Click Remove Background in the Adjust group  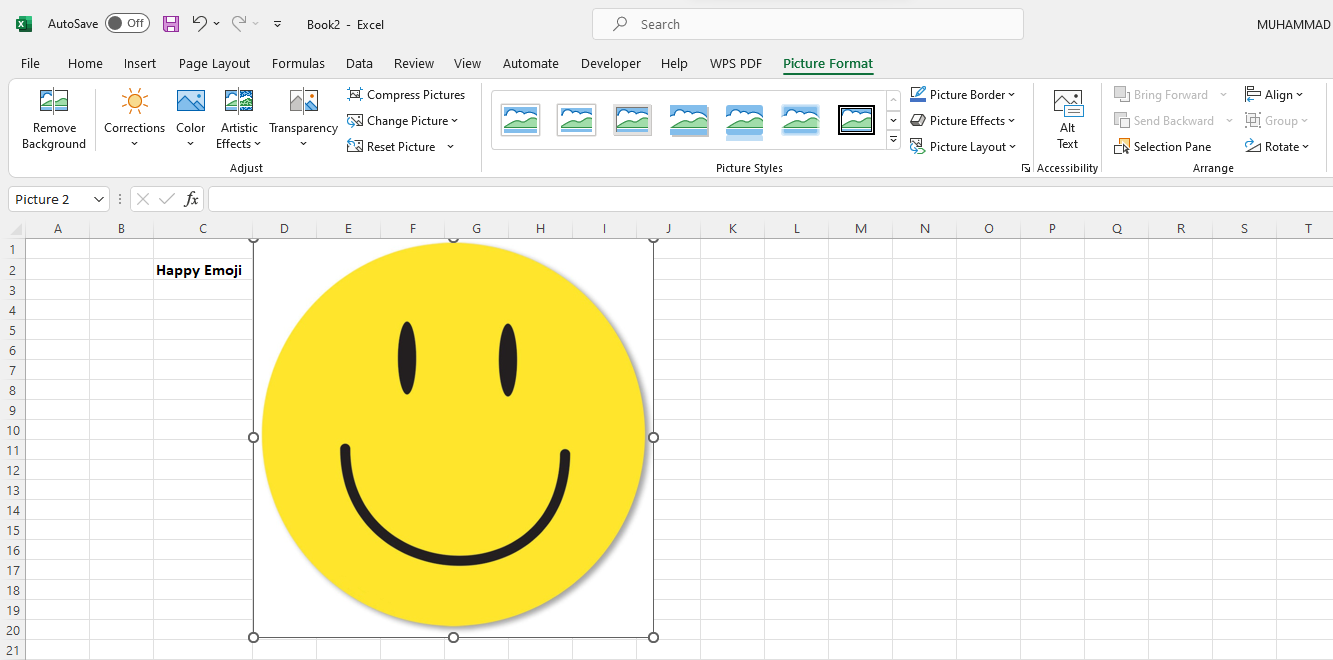[53, 118]
